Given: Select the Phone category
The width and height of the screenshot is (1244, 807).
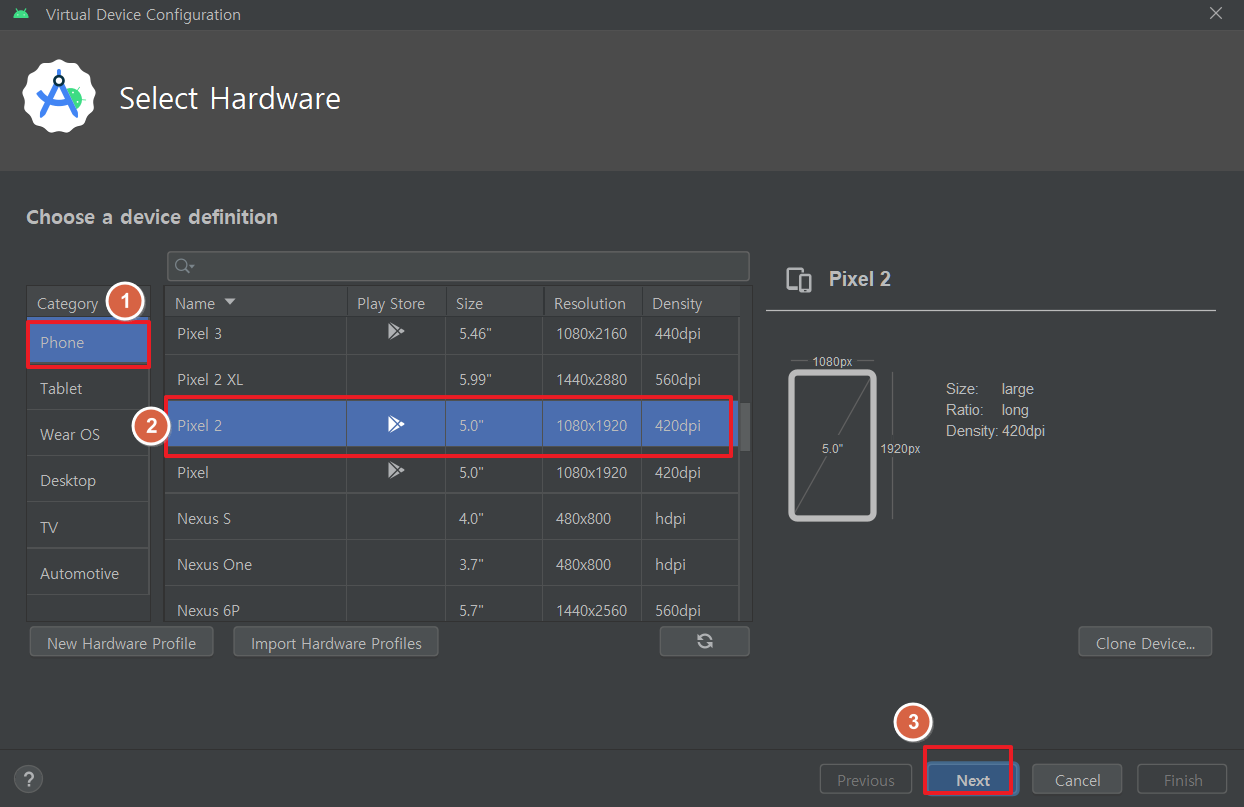Looking at the screenshot, I should (x=88, y=343).
